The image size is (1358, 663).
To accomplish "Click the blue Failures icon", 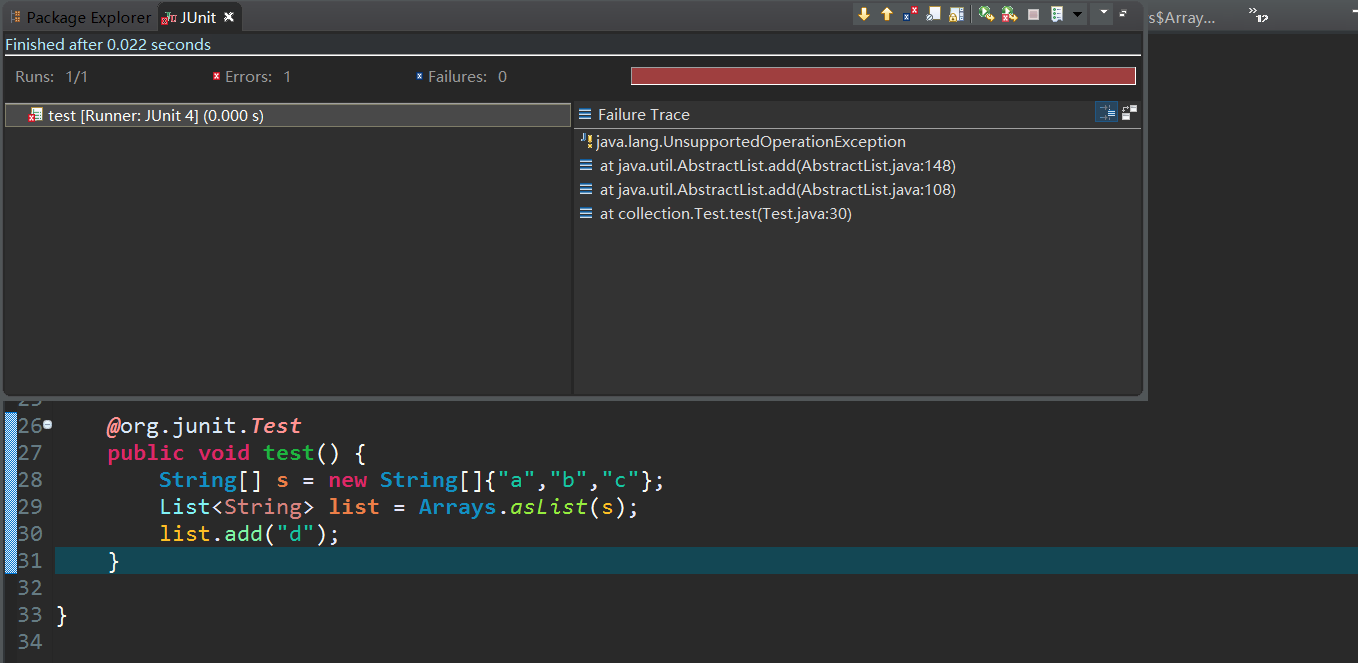I will [x=419, y=76].
